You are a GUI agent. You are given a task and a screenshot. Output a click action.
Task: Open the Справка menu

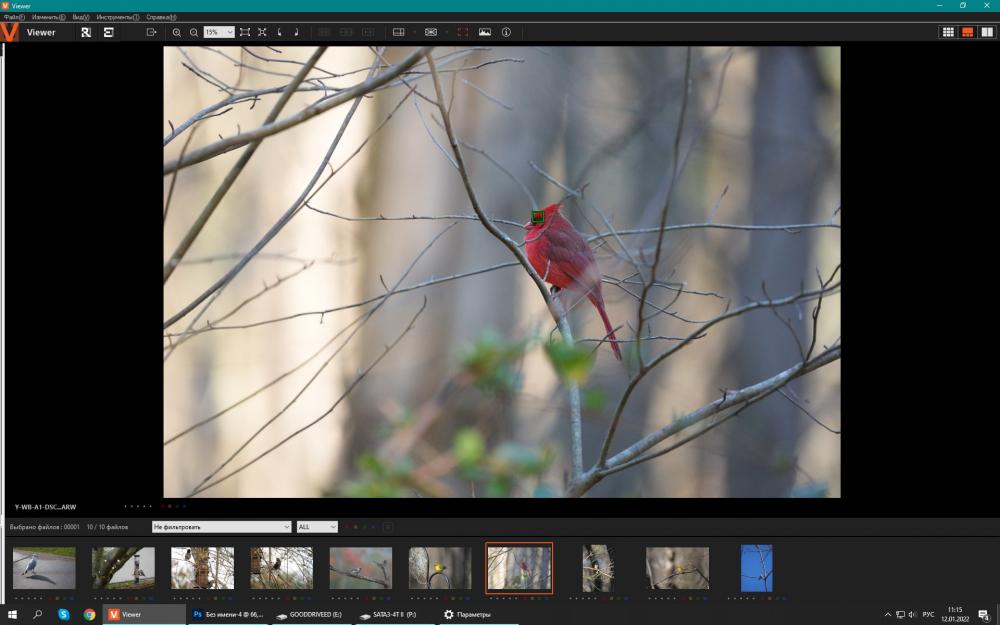(x=161, y=17)
